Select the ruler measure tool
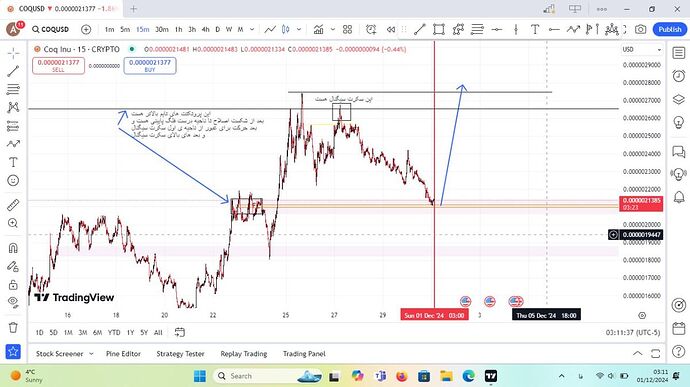This screenshot has height=387, width=690. pyautogui.click(x=13, y=205)
